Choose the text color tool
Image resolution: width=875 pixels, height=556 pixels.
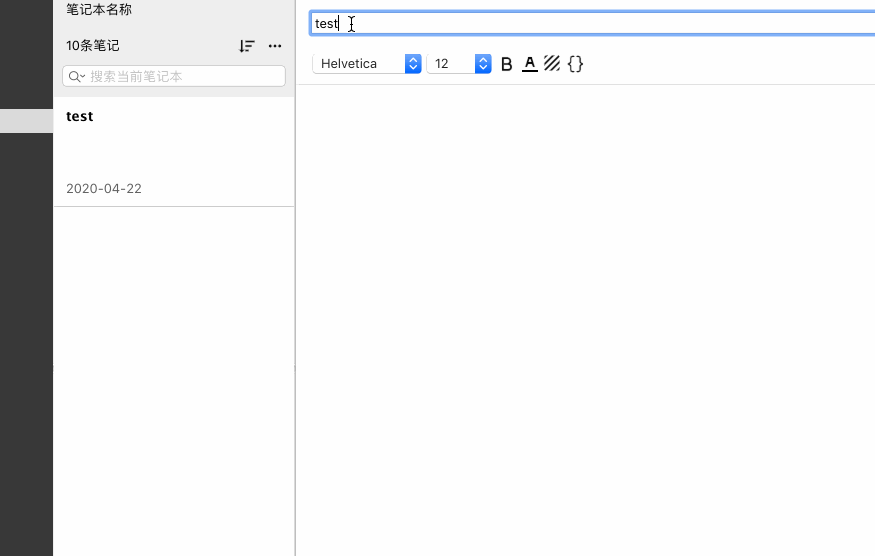[530, 64]
